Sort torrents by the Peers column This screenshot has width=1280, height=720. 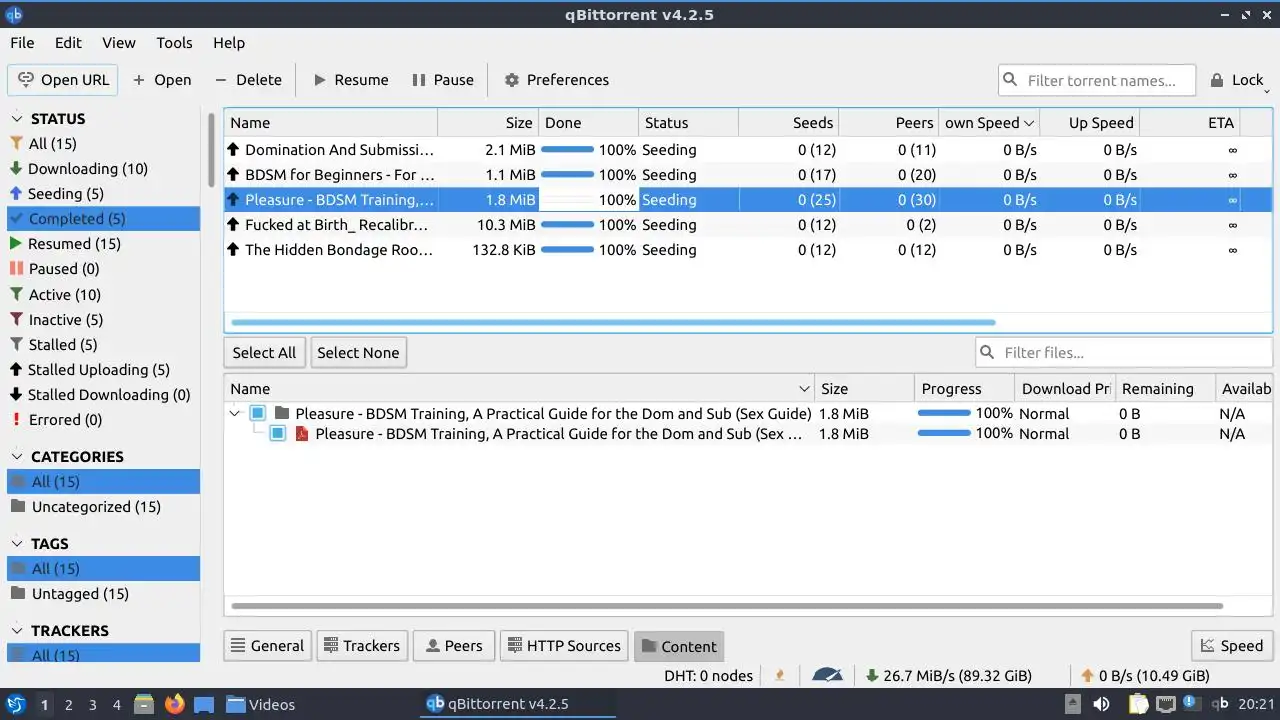point(888,123)
